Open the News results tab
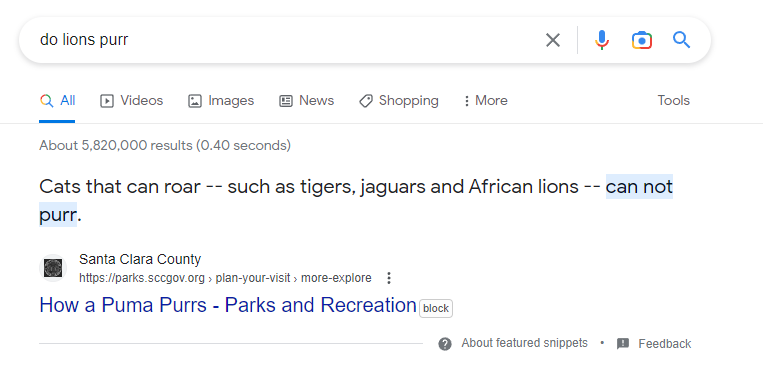This screenshot has height=382, width=763. pos(307,101)
